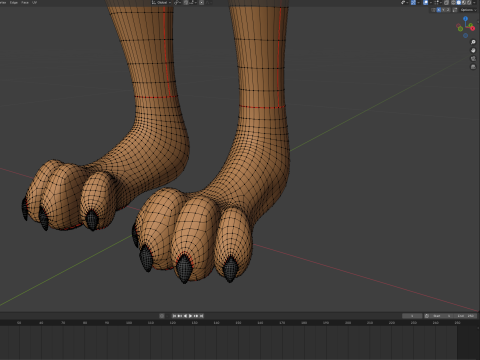
Task: Toggle proportional editing
Action: (201, 2)
